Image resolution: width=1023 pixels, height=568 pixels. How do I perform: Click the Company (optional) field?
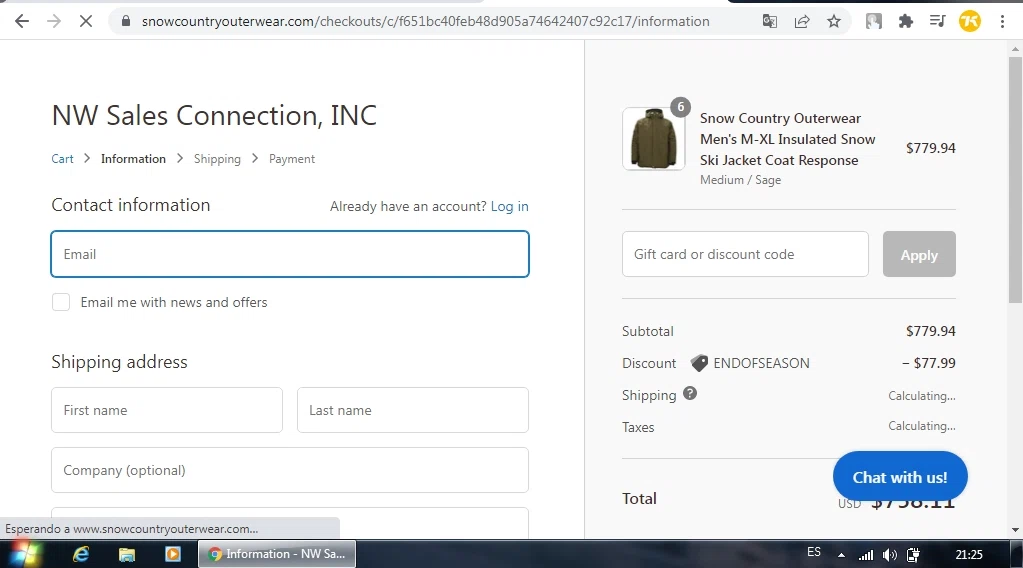(290, 470)
